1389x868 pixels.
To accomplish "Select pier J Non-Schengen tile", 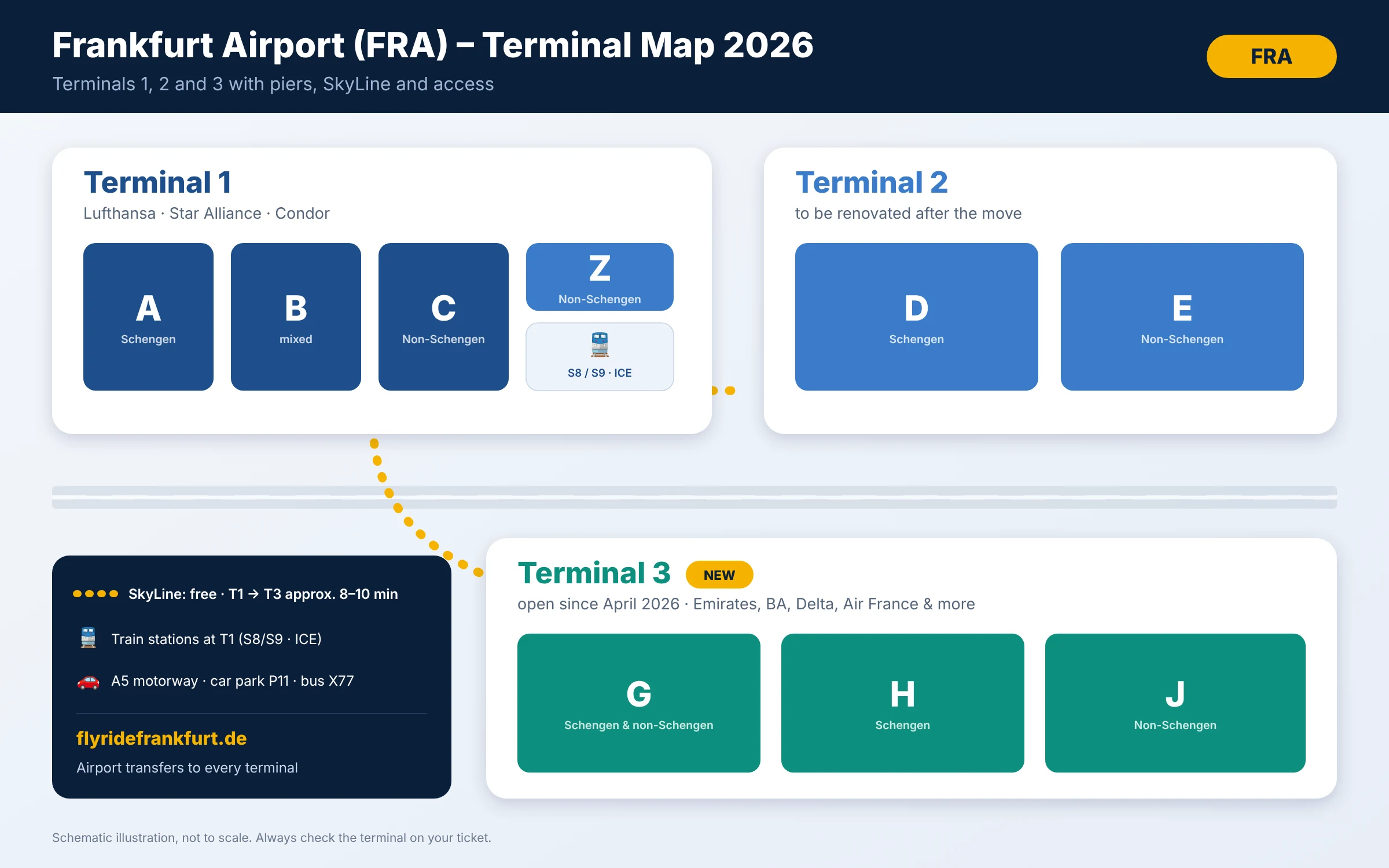I will point(1175,703).
